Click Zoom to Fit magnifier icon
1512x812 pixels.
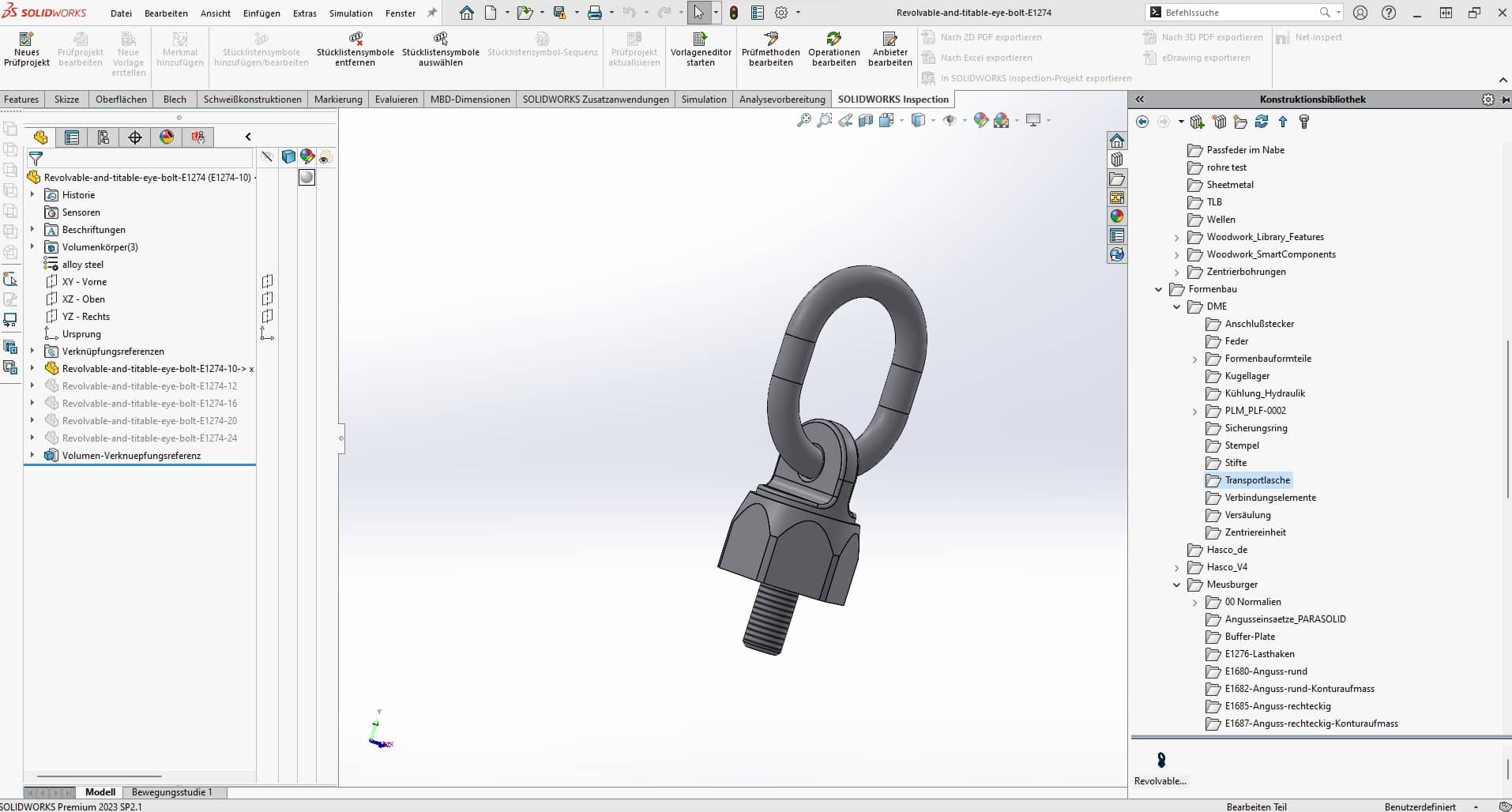[803, 121]
